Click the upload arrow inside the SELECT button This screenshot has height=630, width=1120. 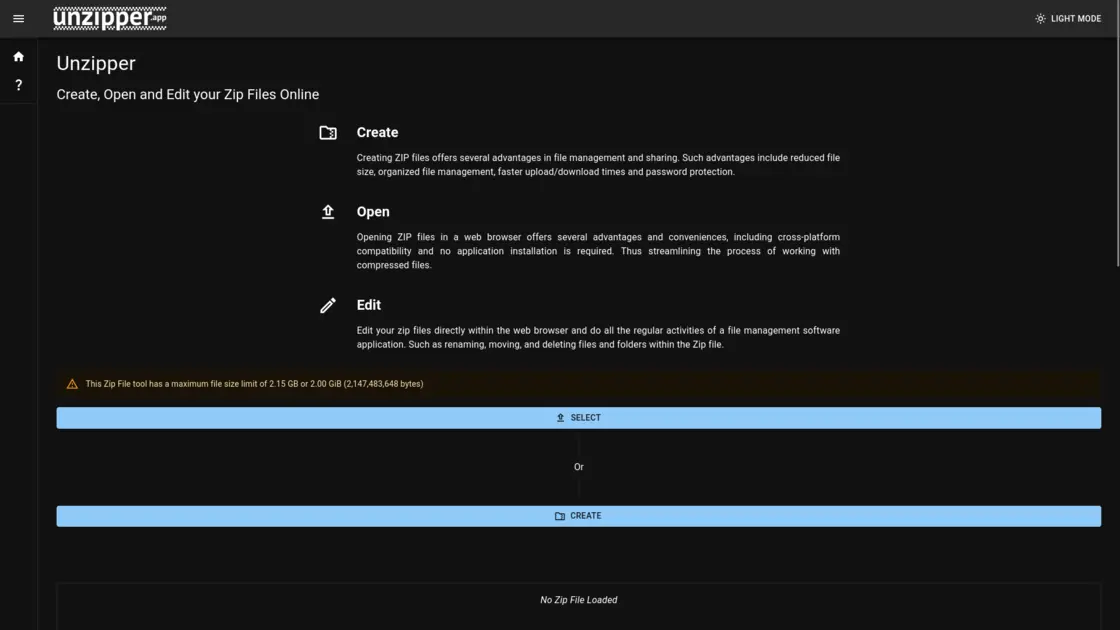(561, 417)
